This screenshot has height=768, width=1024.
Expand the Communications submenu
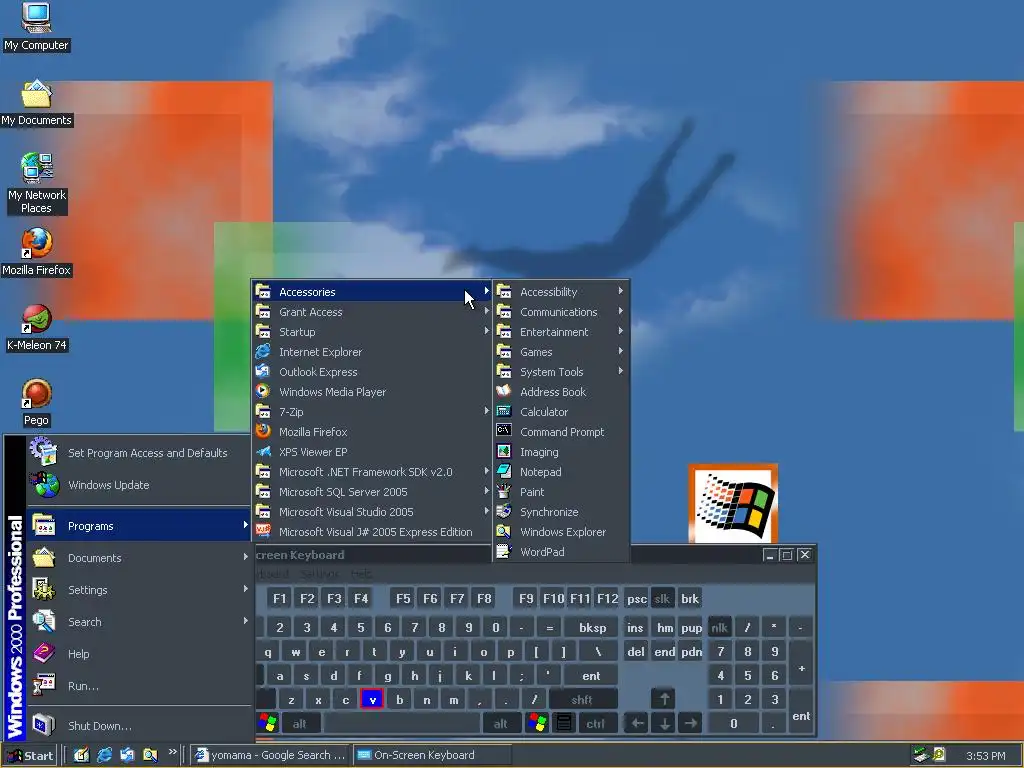562,312
